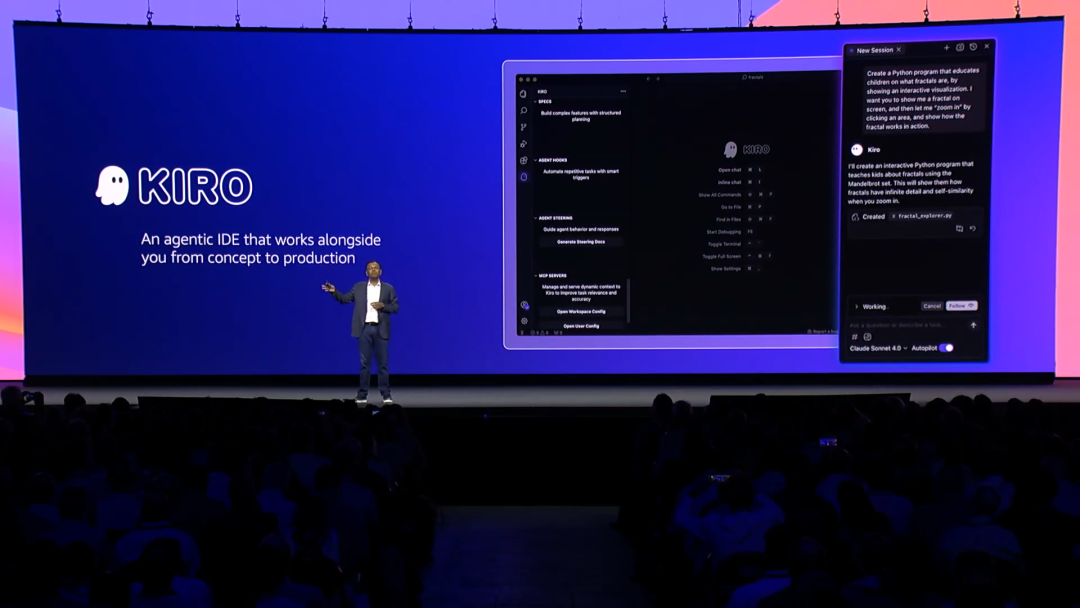This screenshot has width=1080, height=608.
Task: Click the back navigation arrow in the title bar
Action: coord(648,78)
